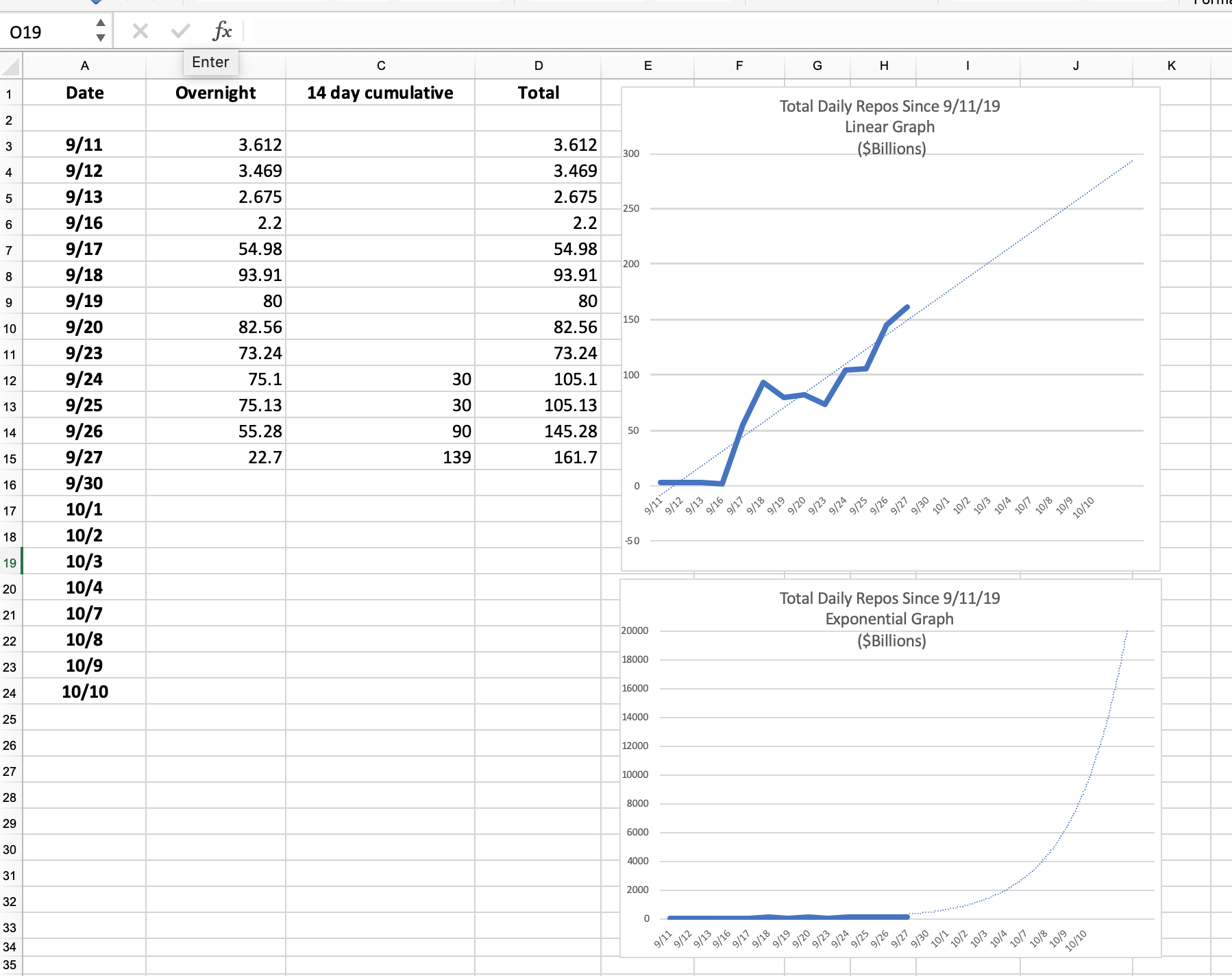
Task: Click 20000 axis label in Exponential chart
Action: 635,631
